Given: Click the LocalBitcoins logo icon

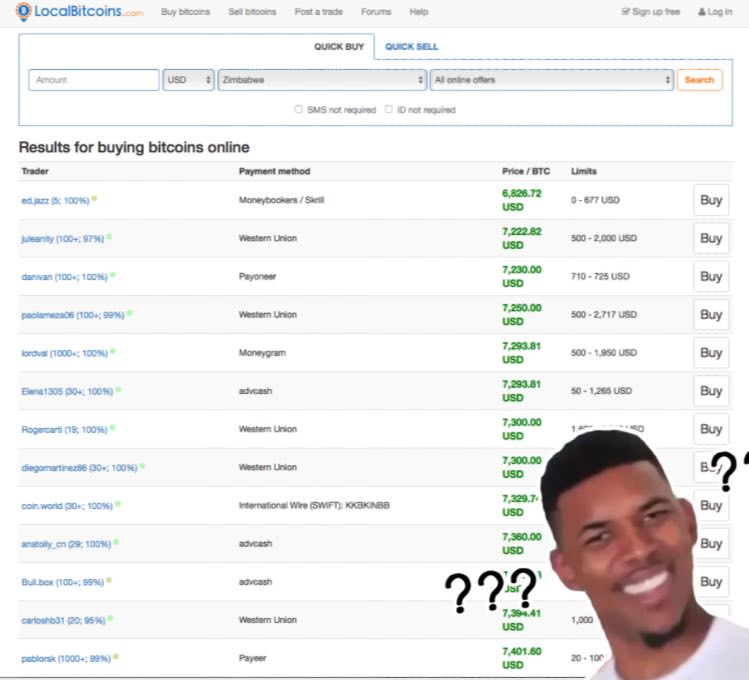Looking at the screenshot, I should (23, 11).
